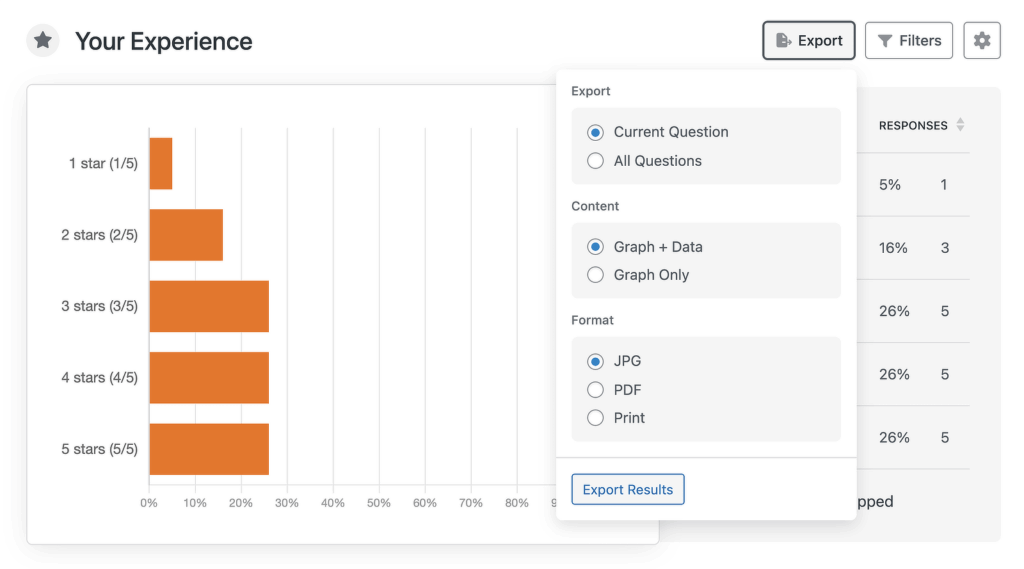
Task: Click the 4 stars (4/5) axis label
Action: [99, 378]
